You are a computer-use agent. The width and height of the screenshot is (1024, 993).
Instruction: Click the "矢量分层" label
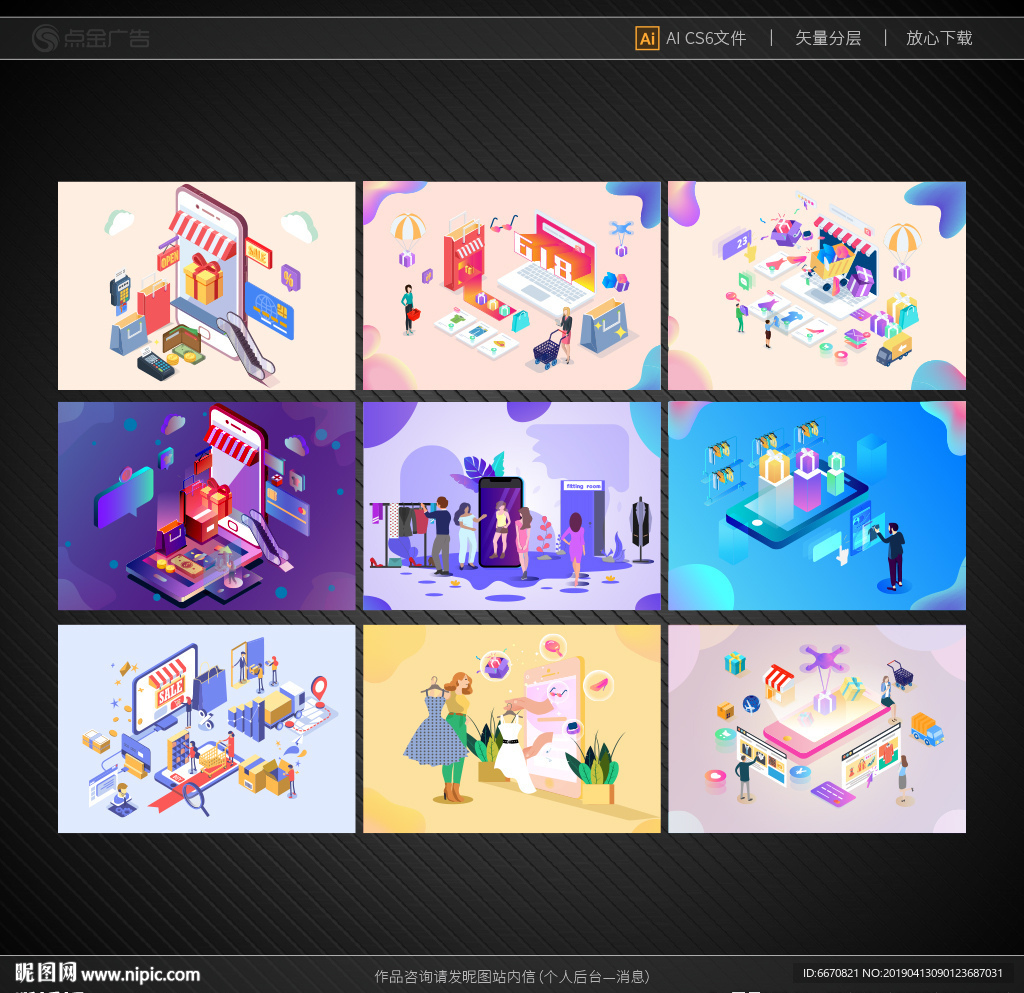pyautogui.click(x=827, y=39)
